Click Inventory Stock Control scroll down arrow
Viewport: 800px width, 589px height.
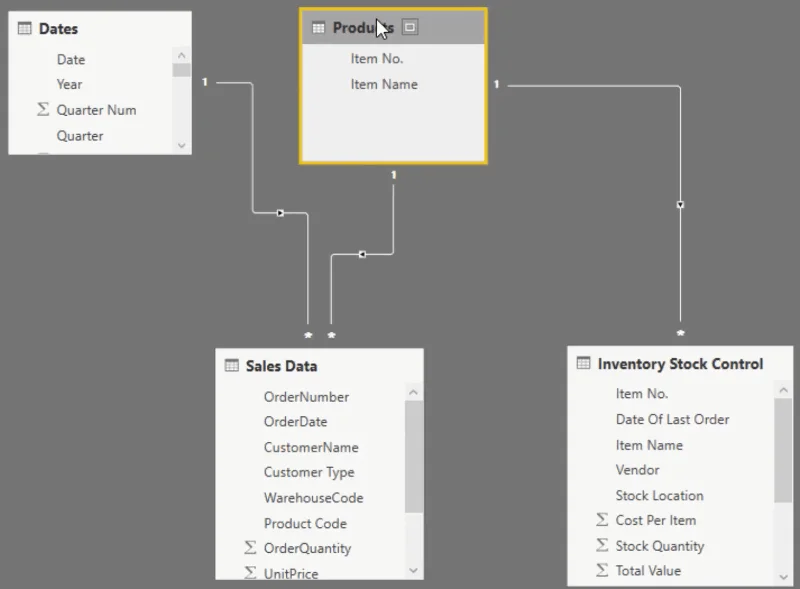click(784, 577)
